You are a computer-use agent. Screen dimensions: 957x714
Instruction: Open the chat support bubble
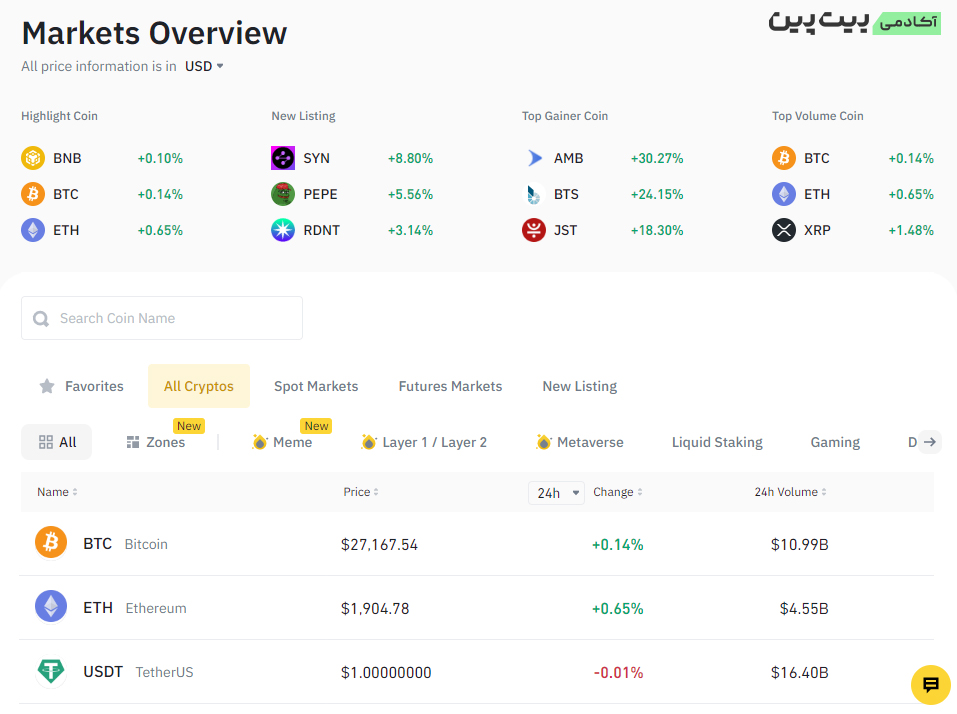tap(931, 685)
